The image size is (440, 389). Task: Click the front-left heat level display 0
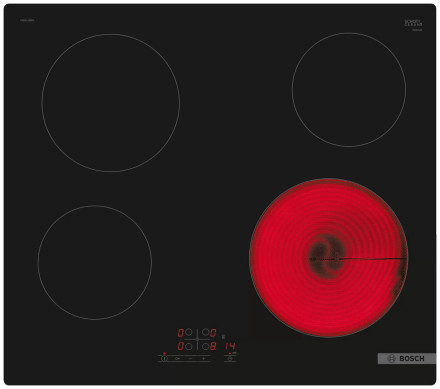181,346
